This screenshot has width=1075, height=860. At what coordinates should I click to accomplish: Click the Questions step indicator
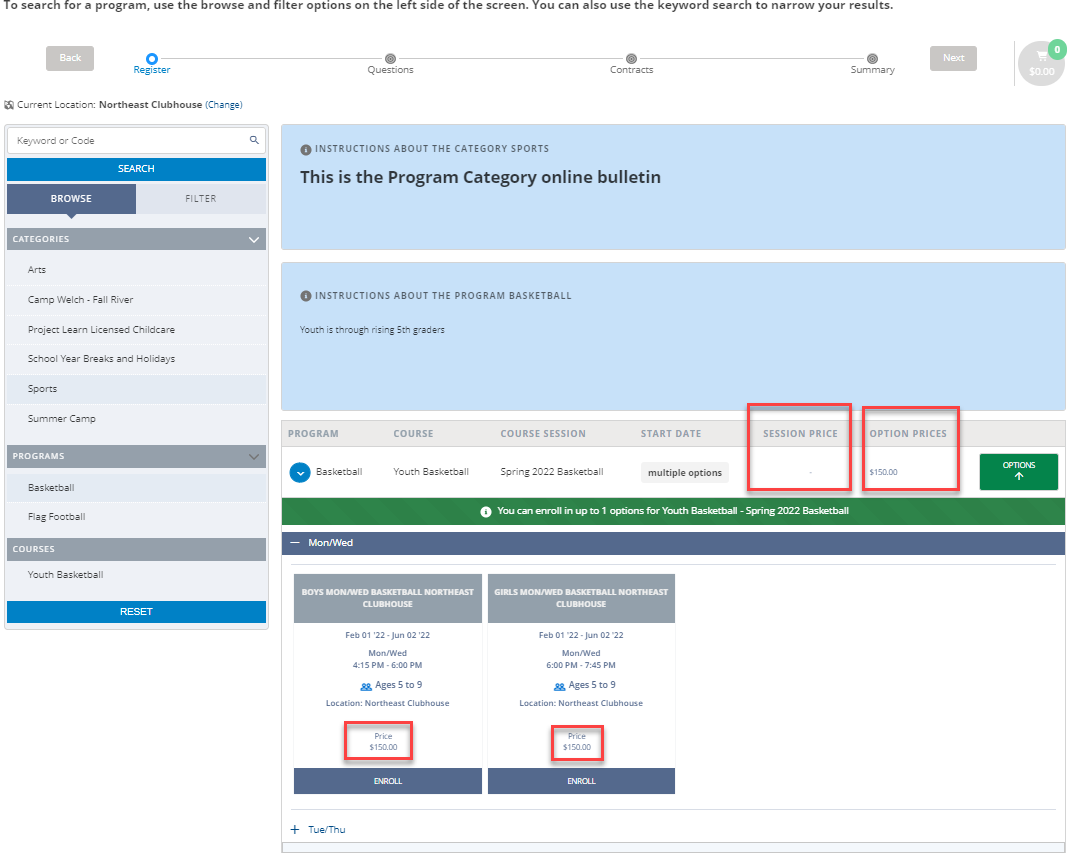pos(390,58)
